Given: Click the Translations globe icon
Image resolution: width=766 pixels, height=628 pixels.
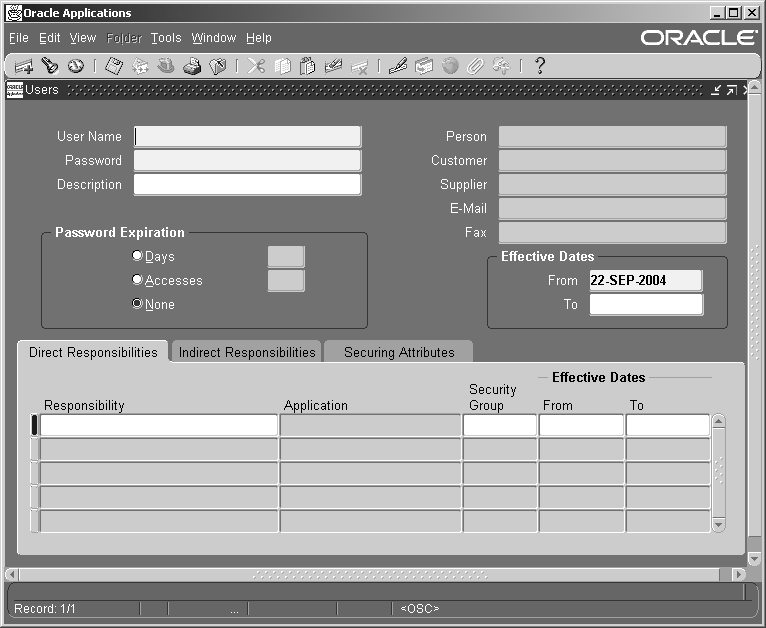Looking at the screenshot, I should click(450, 65).
